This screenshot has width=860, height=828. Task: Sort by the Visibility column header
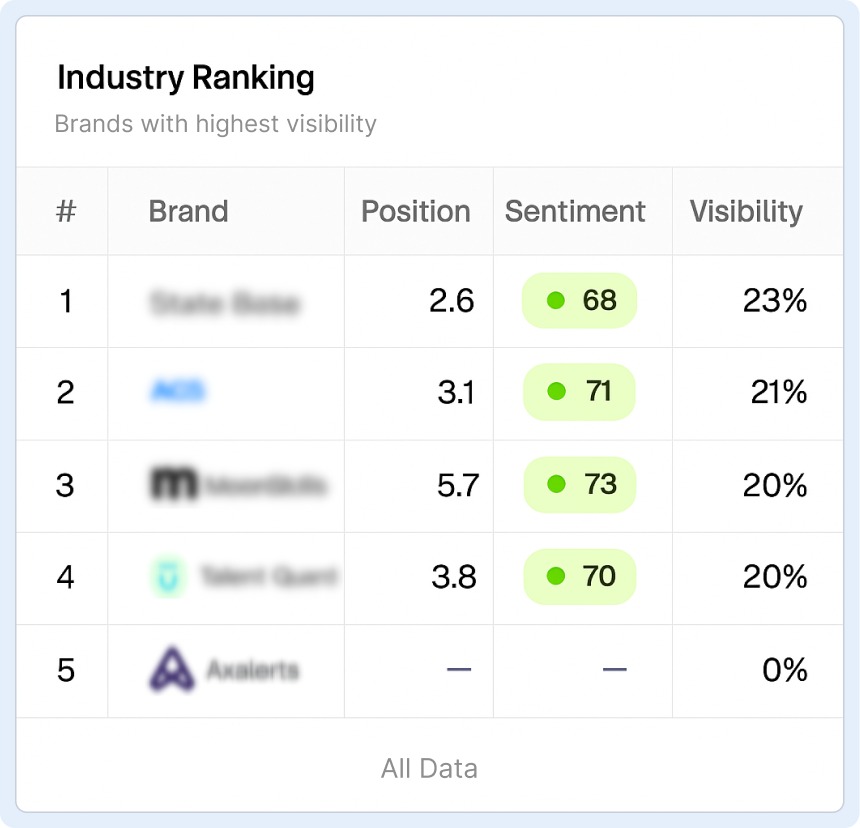coord(746,212)
